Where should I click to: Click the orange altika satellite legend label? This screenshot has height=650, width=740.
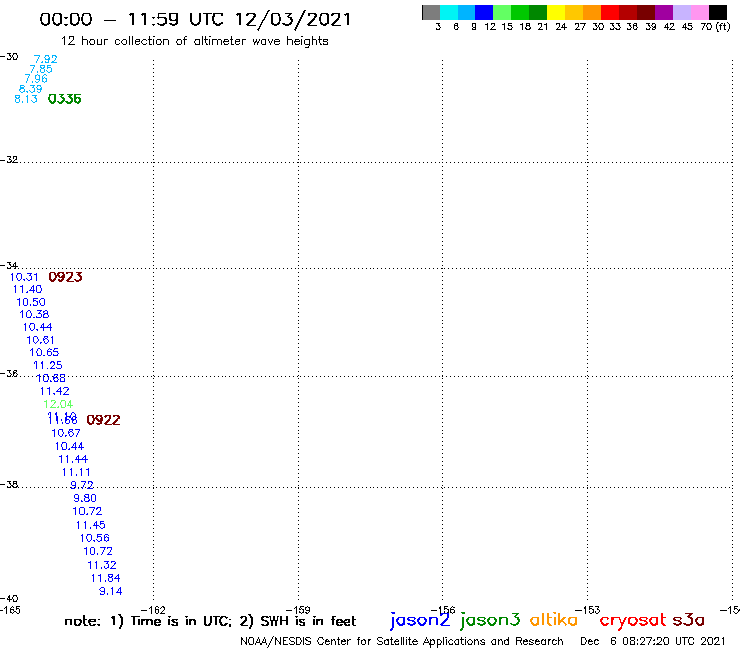point(554,619)
